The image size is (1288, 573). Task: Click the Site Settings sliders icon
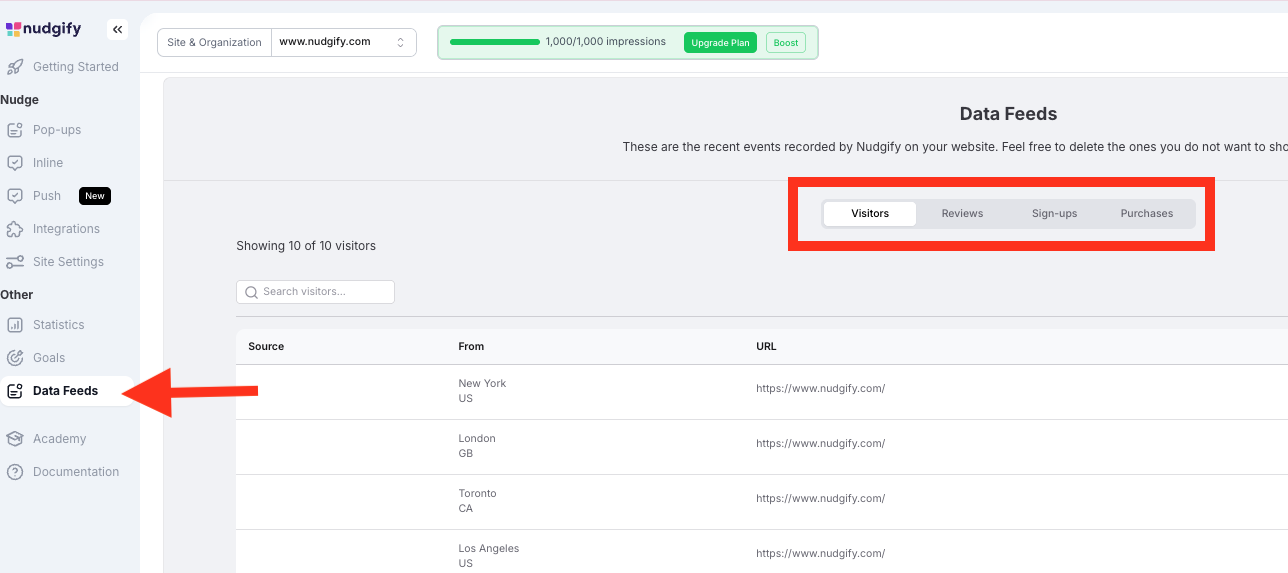point(15,262)
